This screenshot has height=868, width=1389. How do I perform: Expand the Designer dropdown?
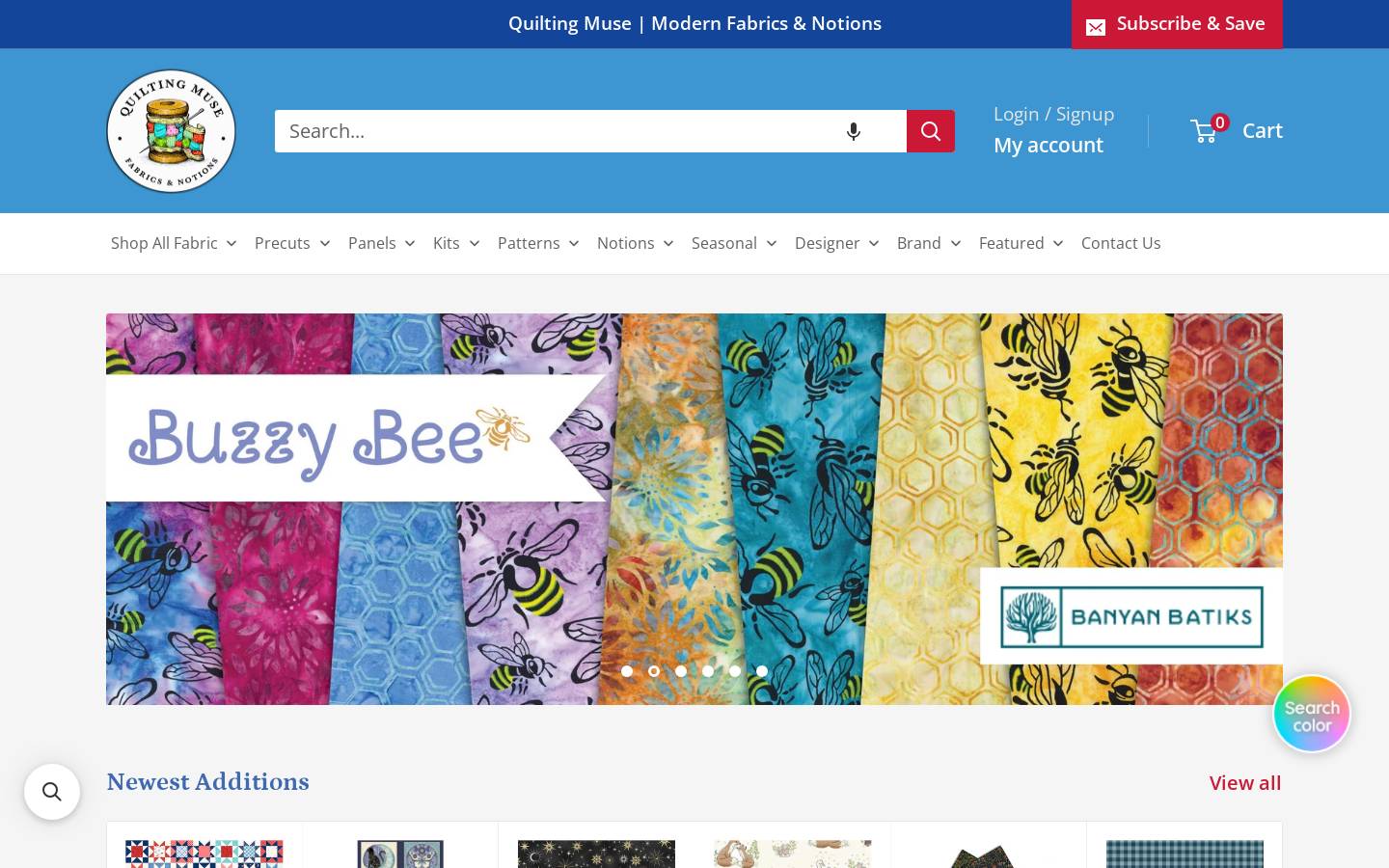837,243
